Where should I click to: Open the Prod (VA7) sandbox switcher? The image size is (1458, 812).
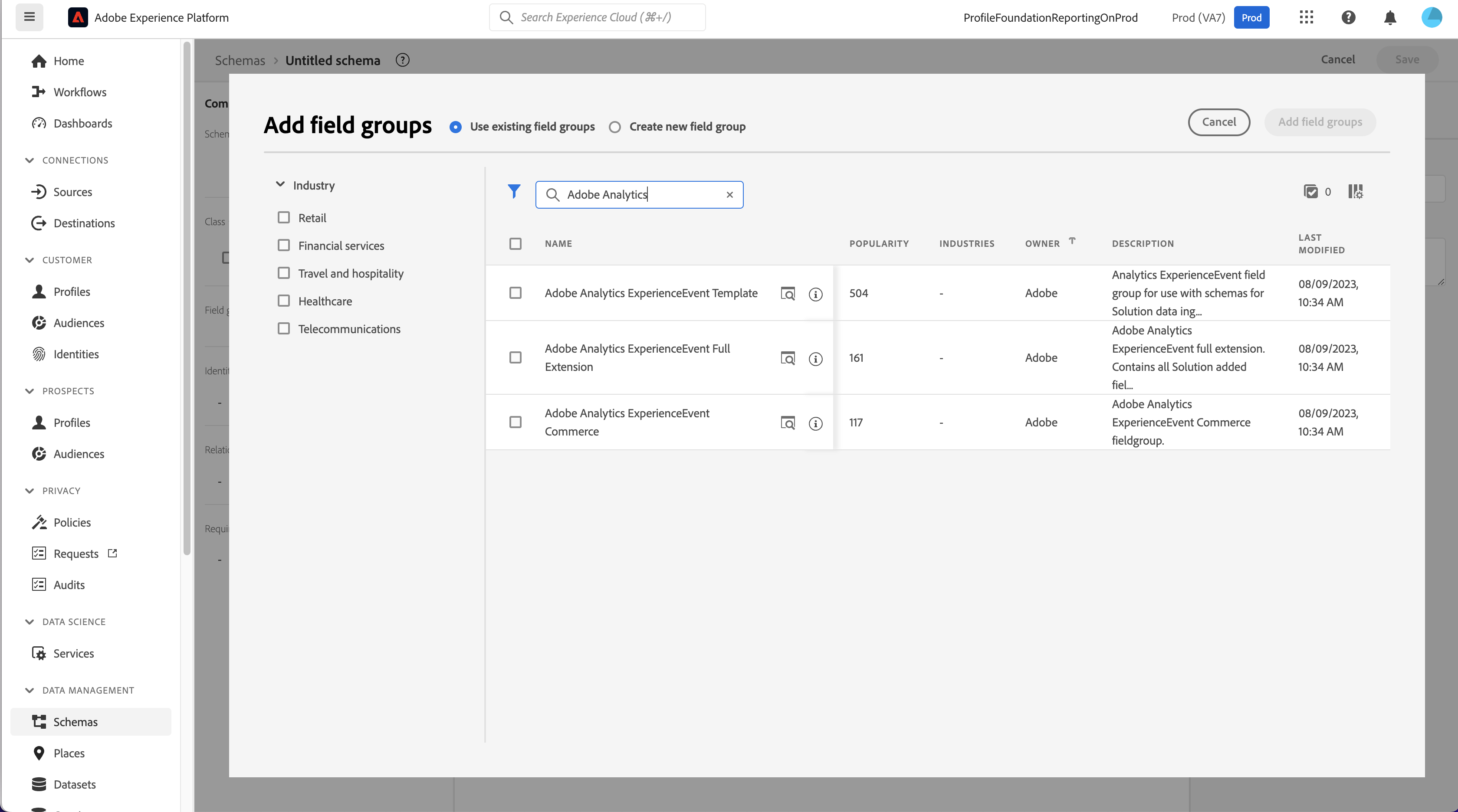(x=1220, y=17)
